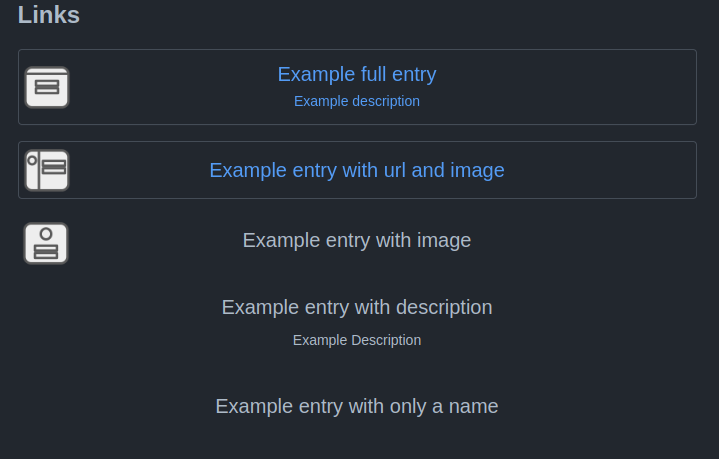Click the blue 'Example description' subtitle
The image size is (719, 459).
point(356,101)
